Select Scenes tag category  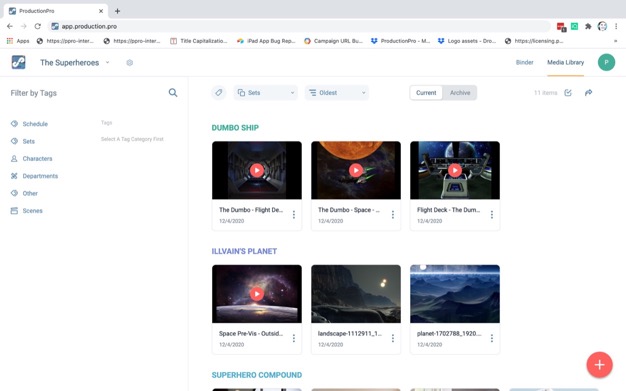tap(27, 211)
